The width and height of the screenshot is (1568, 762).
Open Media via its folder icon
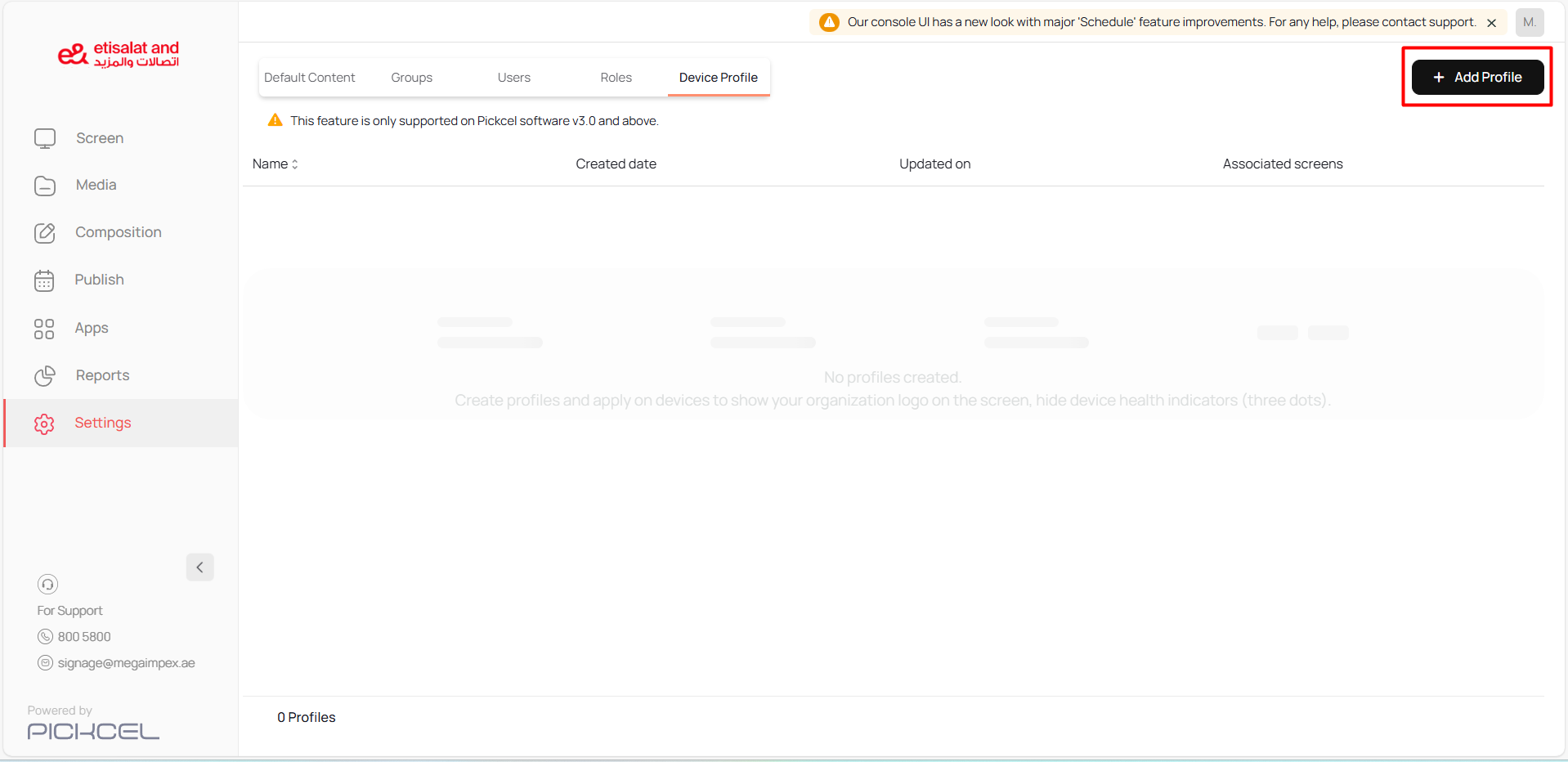(45, 186)
